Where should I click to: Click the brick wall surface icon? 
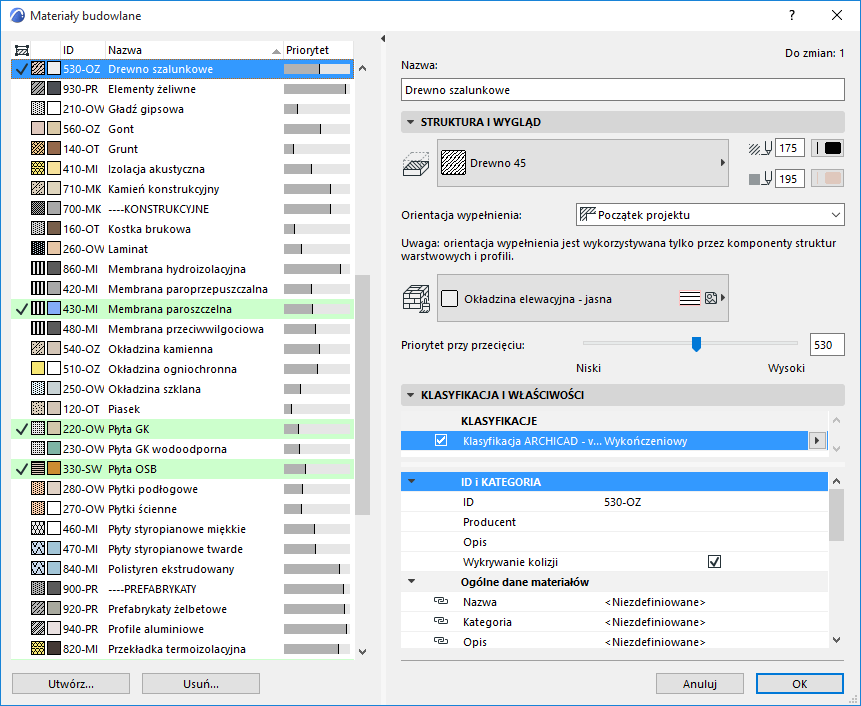coord(416,299)
